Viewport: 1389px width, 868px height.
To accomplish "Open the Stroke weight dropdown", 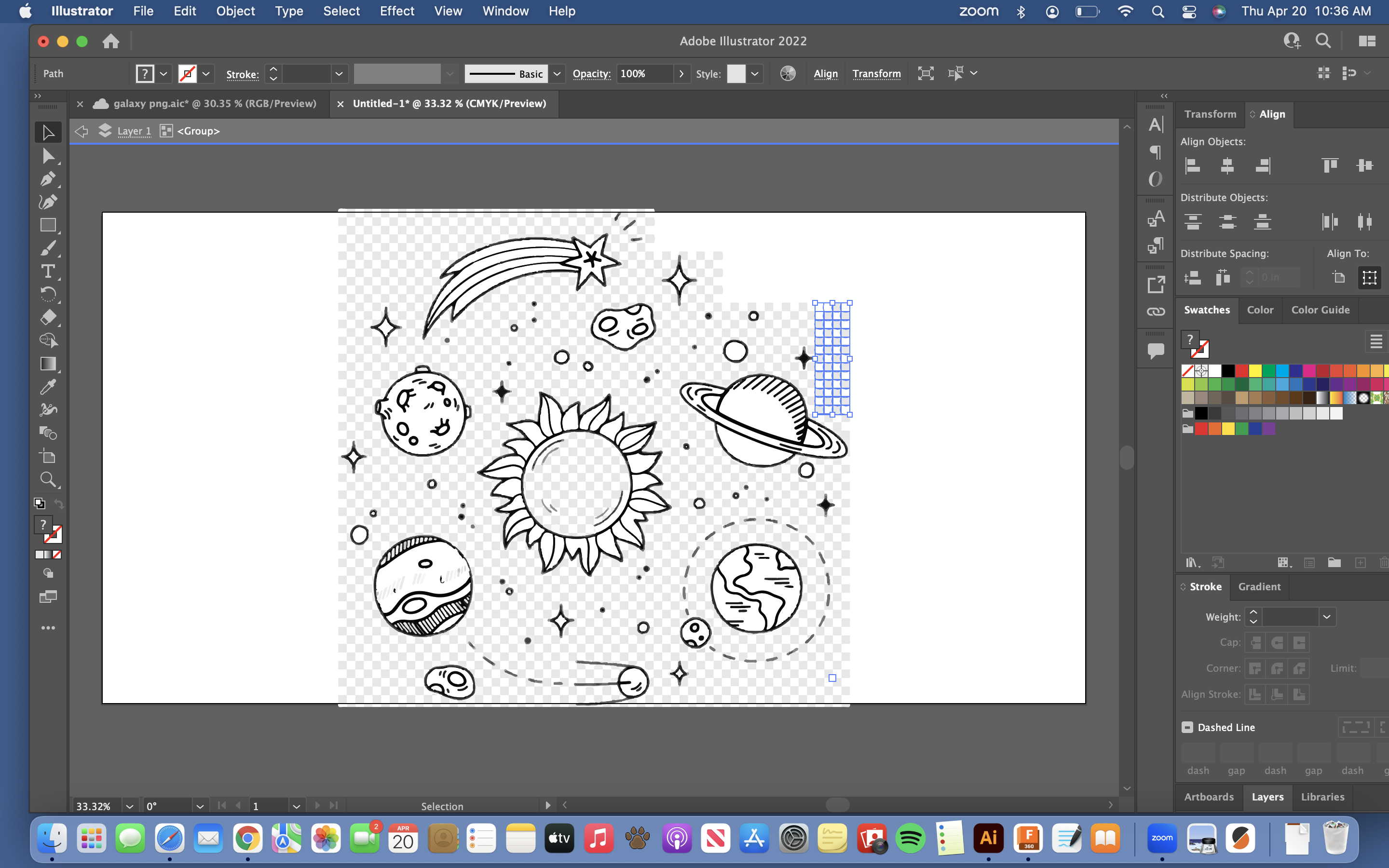I will coord(1326,617).
